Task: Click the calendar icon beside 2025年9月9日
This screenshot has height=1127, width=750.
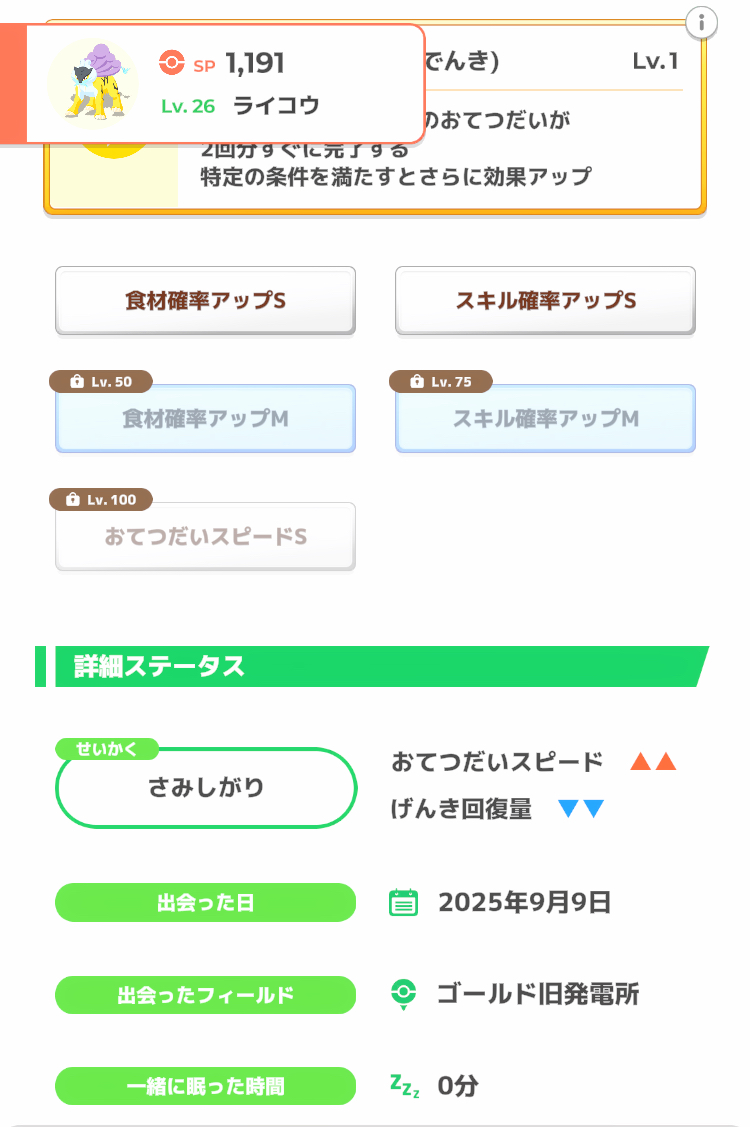Action: pyautogui.click(x=403, y=903)
